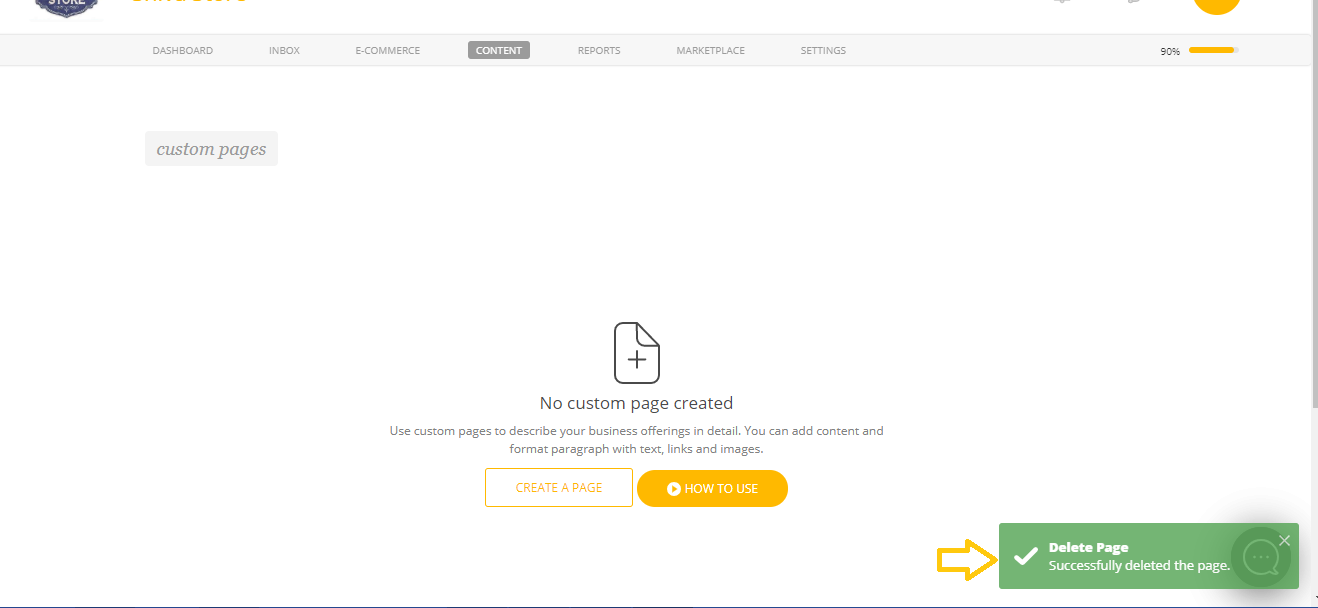Click the custom pages heading

click(x=211, y=148)
